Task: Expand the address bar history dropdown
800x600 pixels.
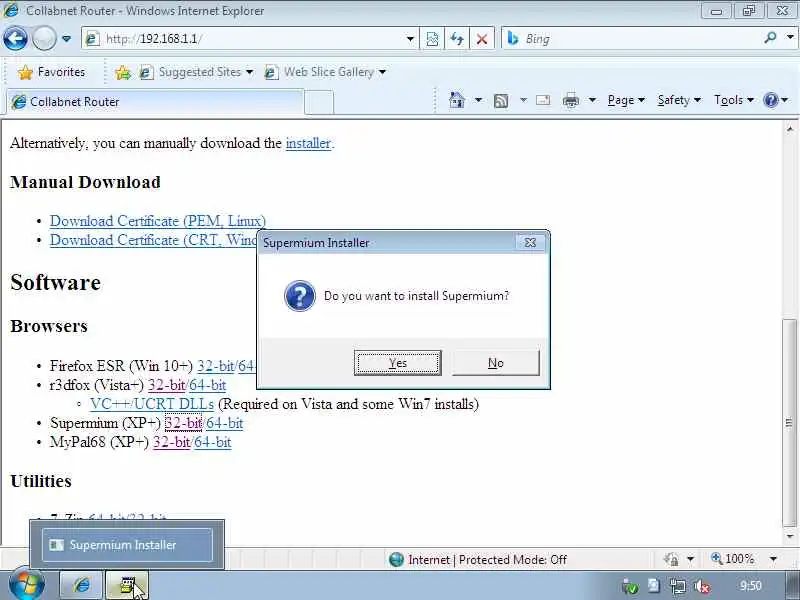Action: 410,39
